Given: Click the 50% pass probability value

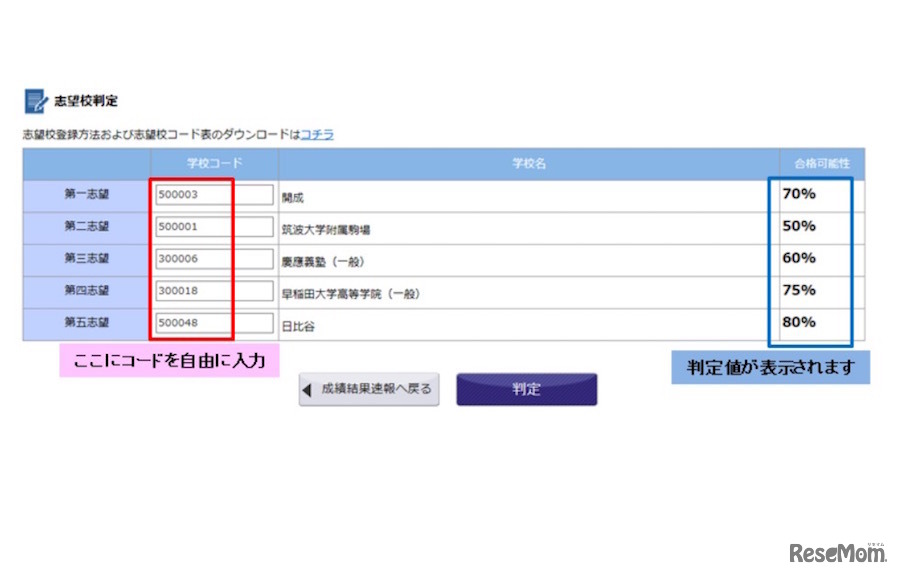Looking at the screenshot, I should [x=799, y=226].
